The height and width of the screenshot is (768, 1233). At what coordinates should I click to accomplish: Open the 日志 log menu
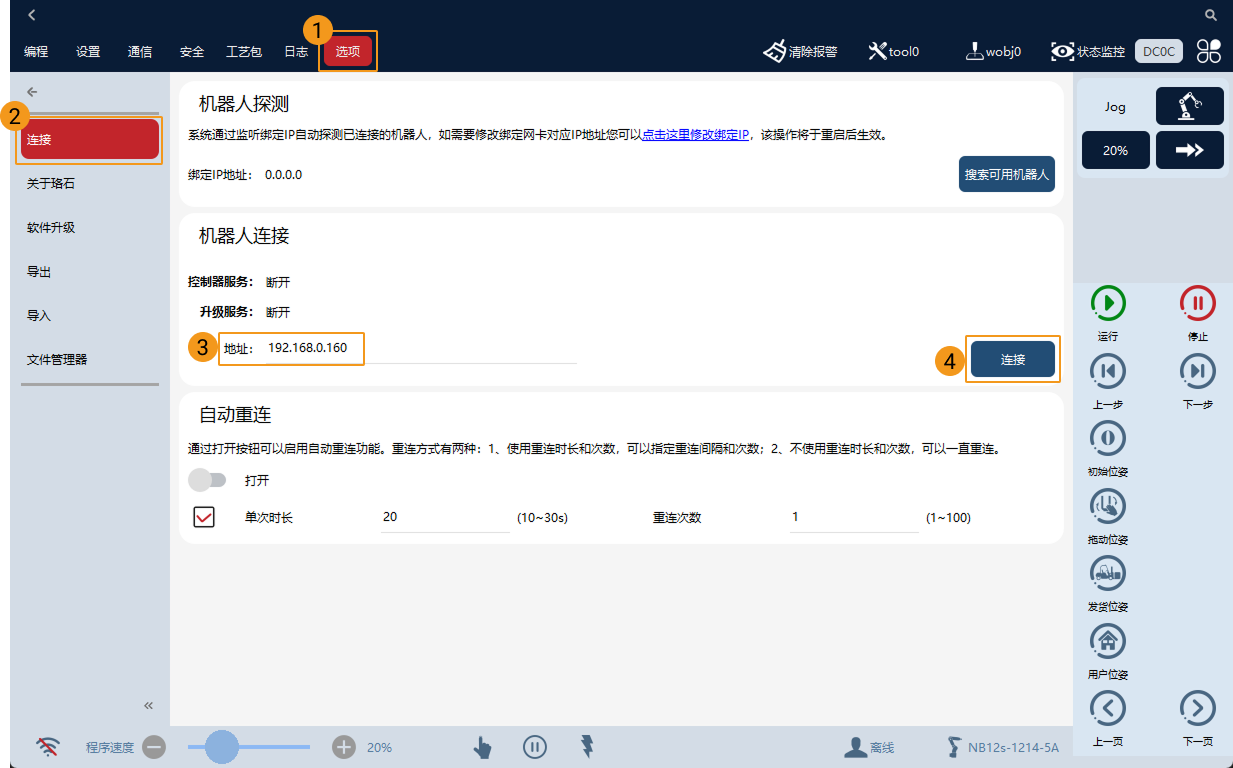tap(296, 52)
